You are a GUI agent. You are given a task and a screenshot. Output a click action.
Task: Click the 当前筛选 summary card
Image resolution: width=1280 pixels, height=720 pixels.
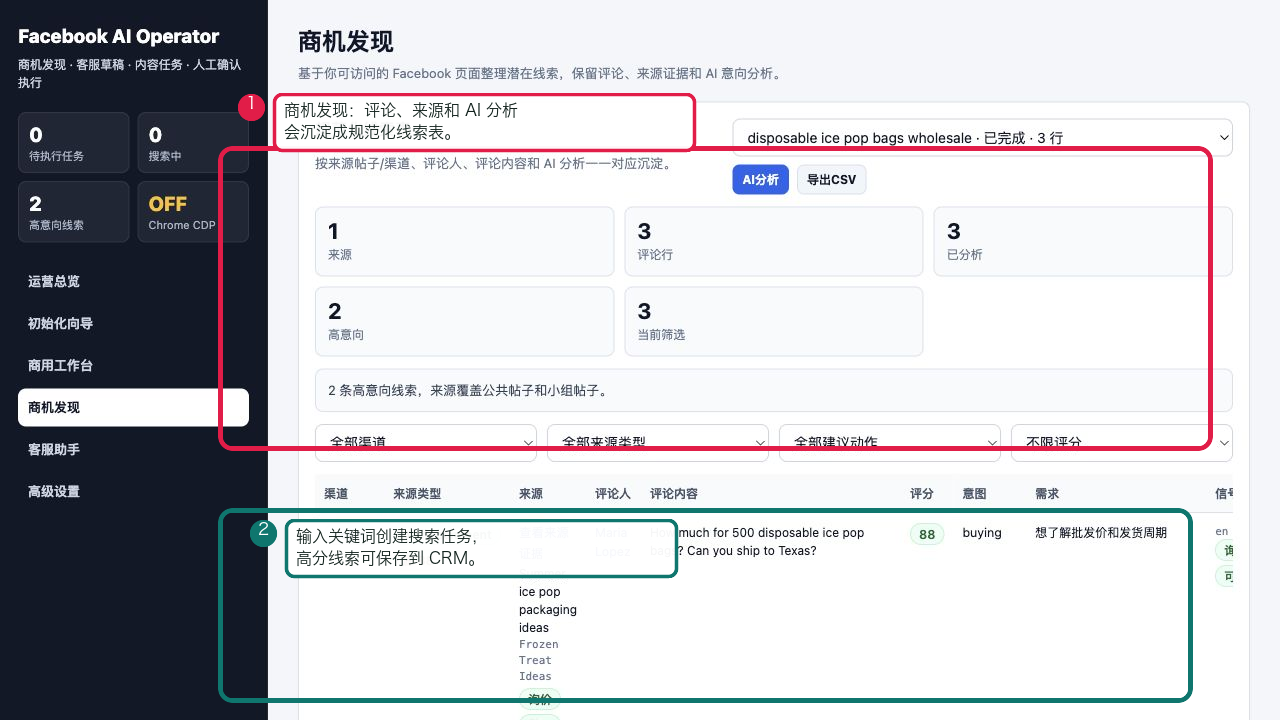click(774, 321)
